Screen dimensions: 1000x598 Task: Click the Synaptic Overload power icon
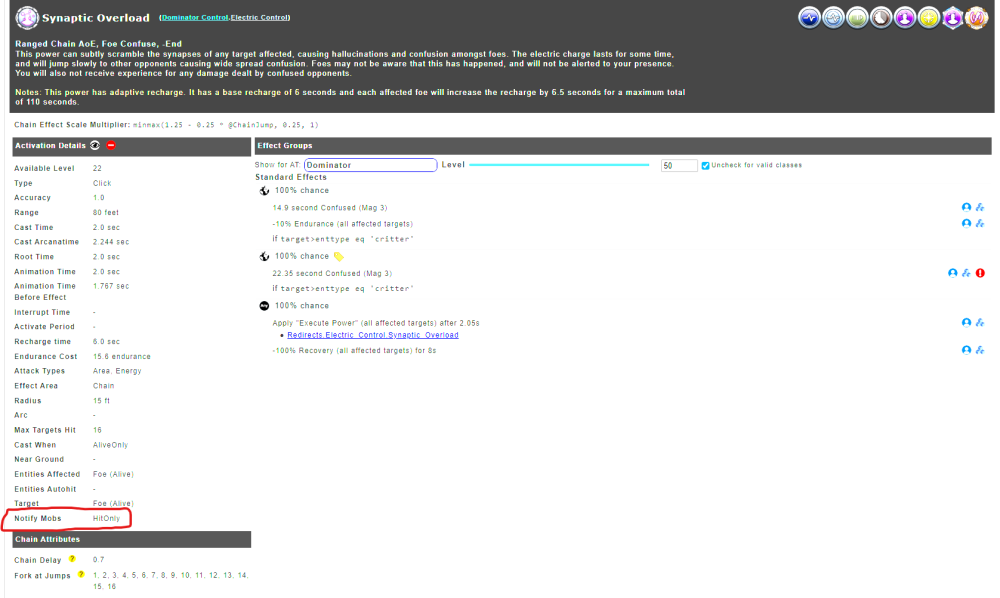(28, 17)
